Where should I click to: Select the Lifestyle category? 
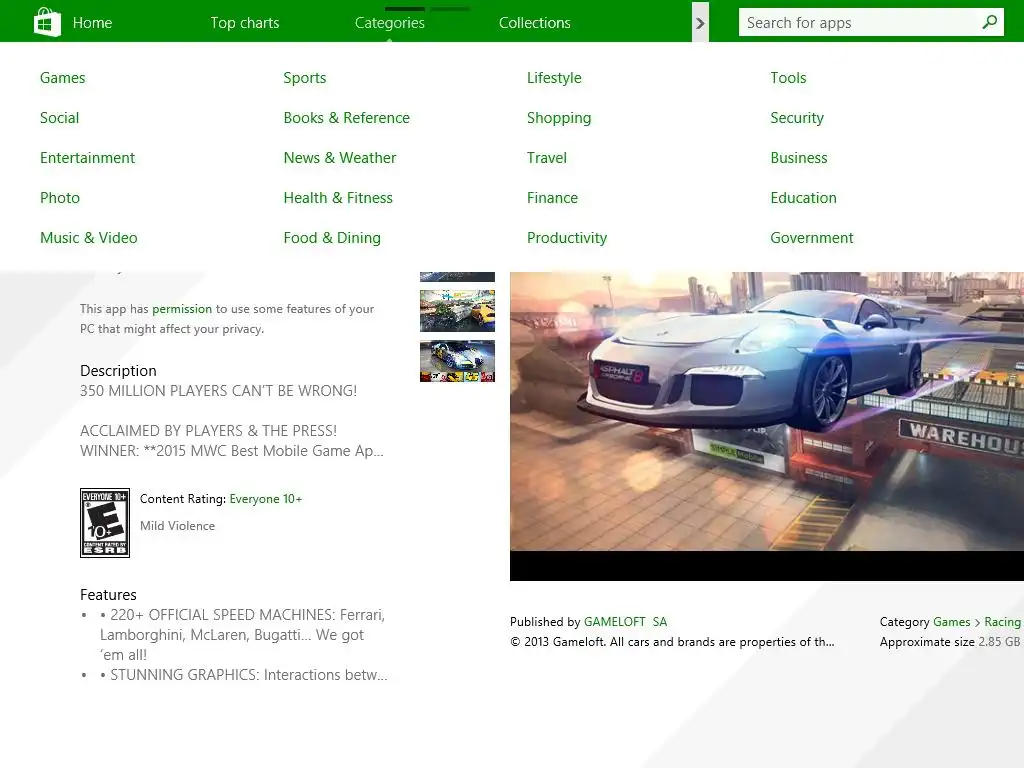[x=554, y=78]
